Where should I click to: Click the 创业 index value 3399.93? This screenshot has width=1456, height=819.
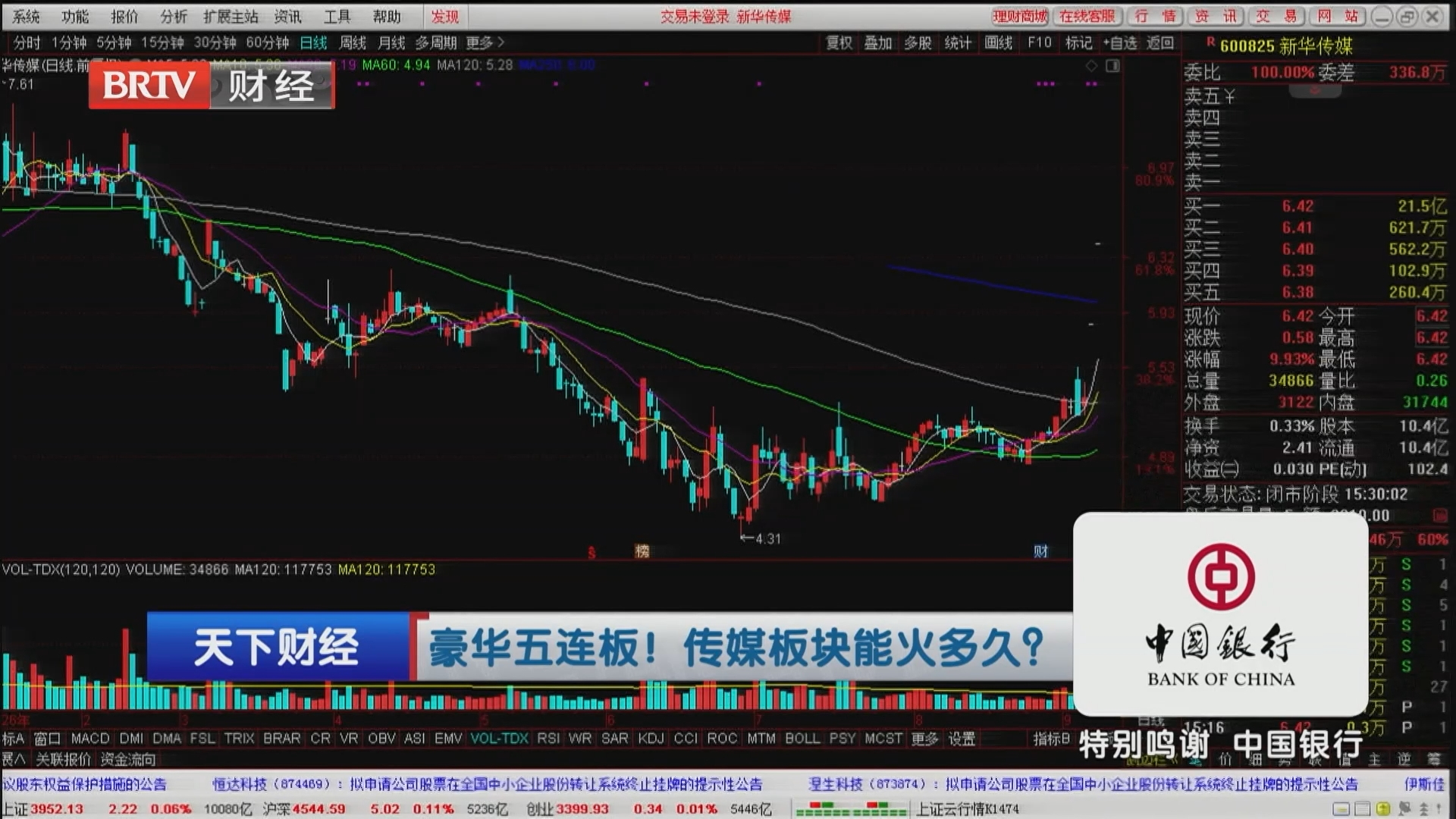(x=582, y=809)
